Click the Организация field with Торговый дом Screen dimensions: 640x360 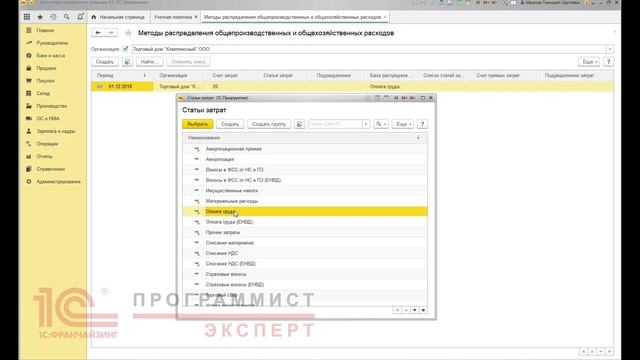click(x=369, y=49)
